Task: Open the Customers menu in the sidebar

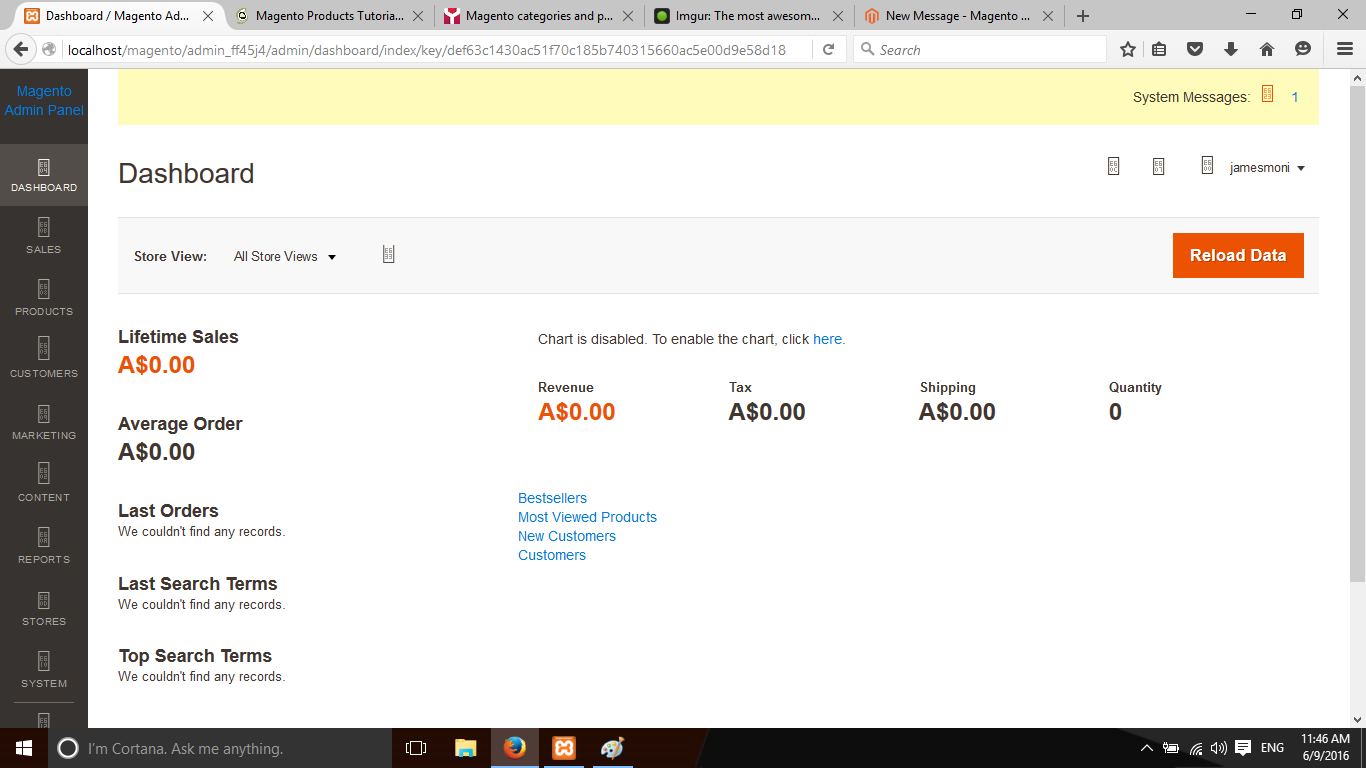Action: tap(44, 361)
